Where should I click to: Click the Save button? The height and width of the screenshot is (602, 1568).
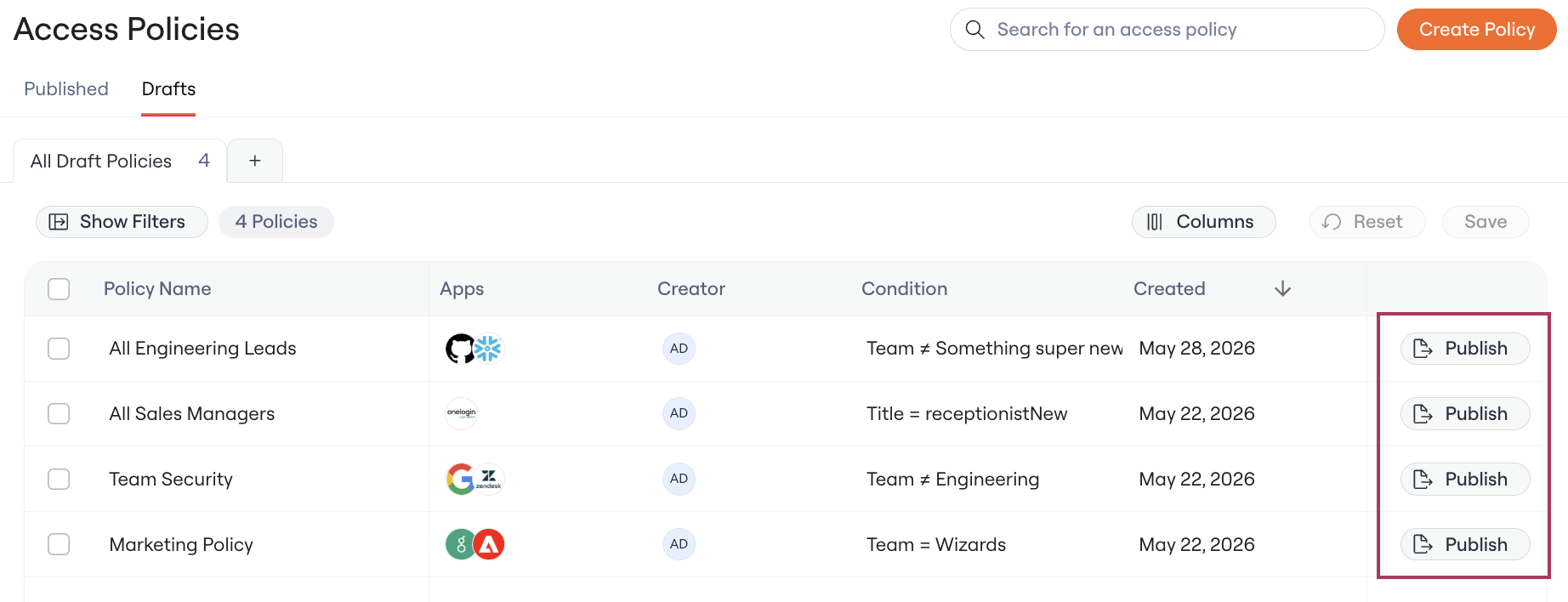pyautogui.click(x=1486, y=222)
